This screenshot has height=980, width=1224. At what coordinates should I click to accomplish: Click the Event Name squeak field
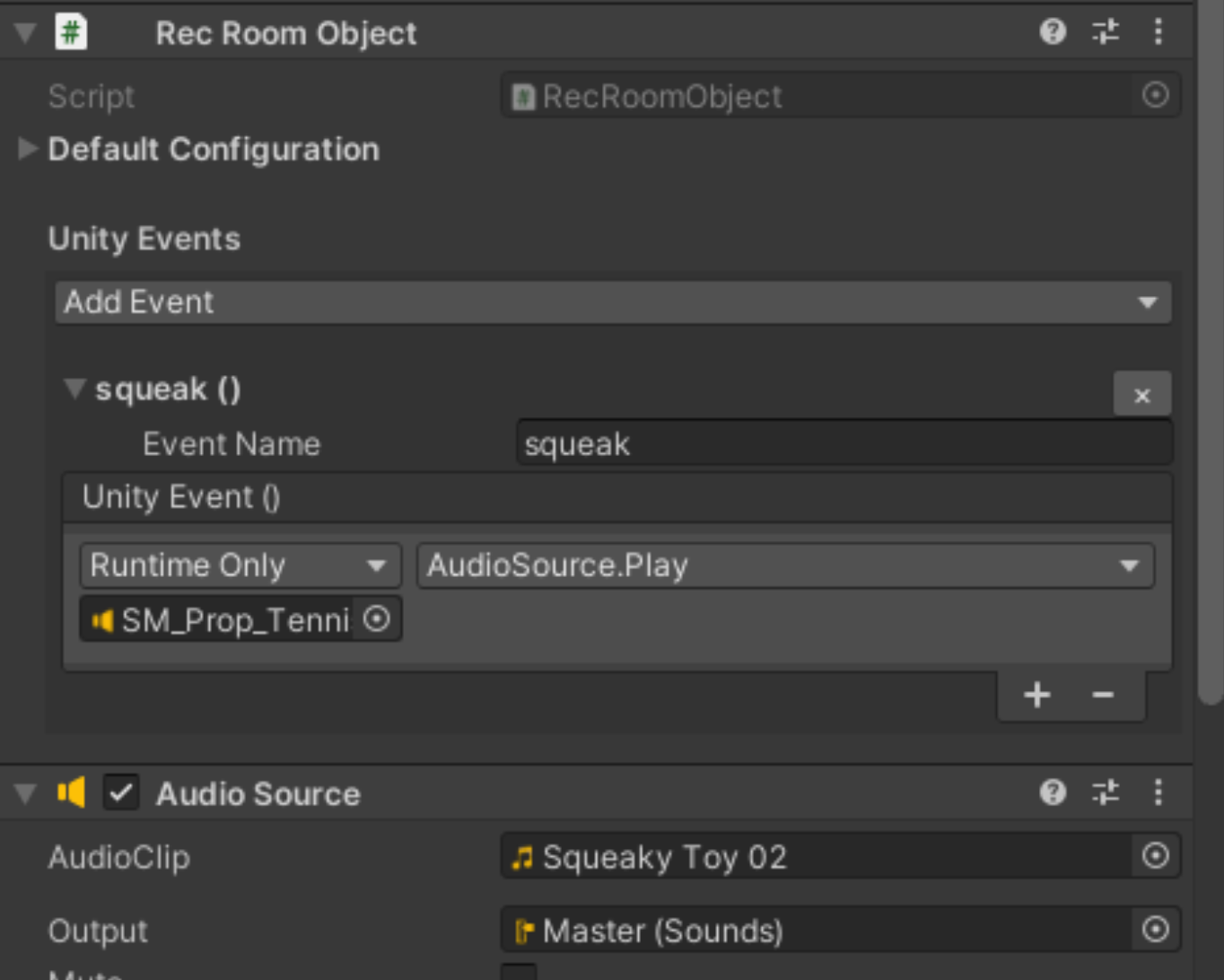point(844,444)
